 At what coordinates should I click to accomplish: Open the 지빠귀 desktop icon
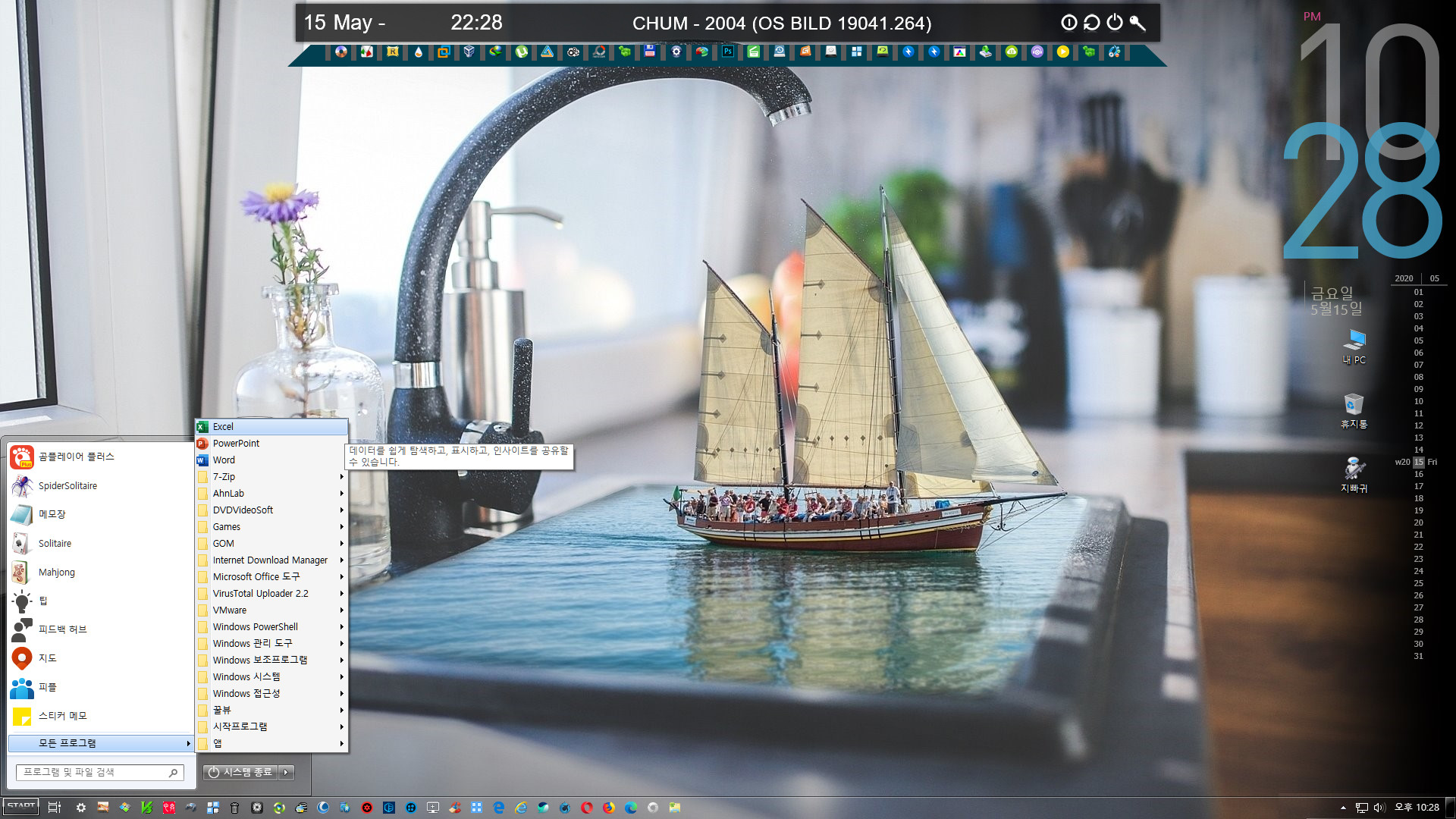point(1354,475)
